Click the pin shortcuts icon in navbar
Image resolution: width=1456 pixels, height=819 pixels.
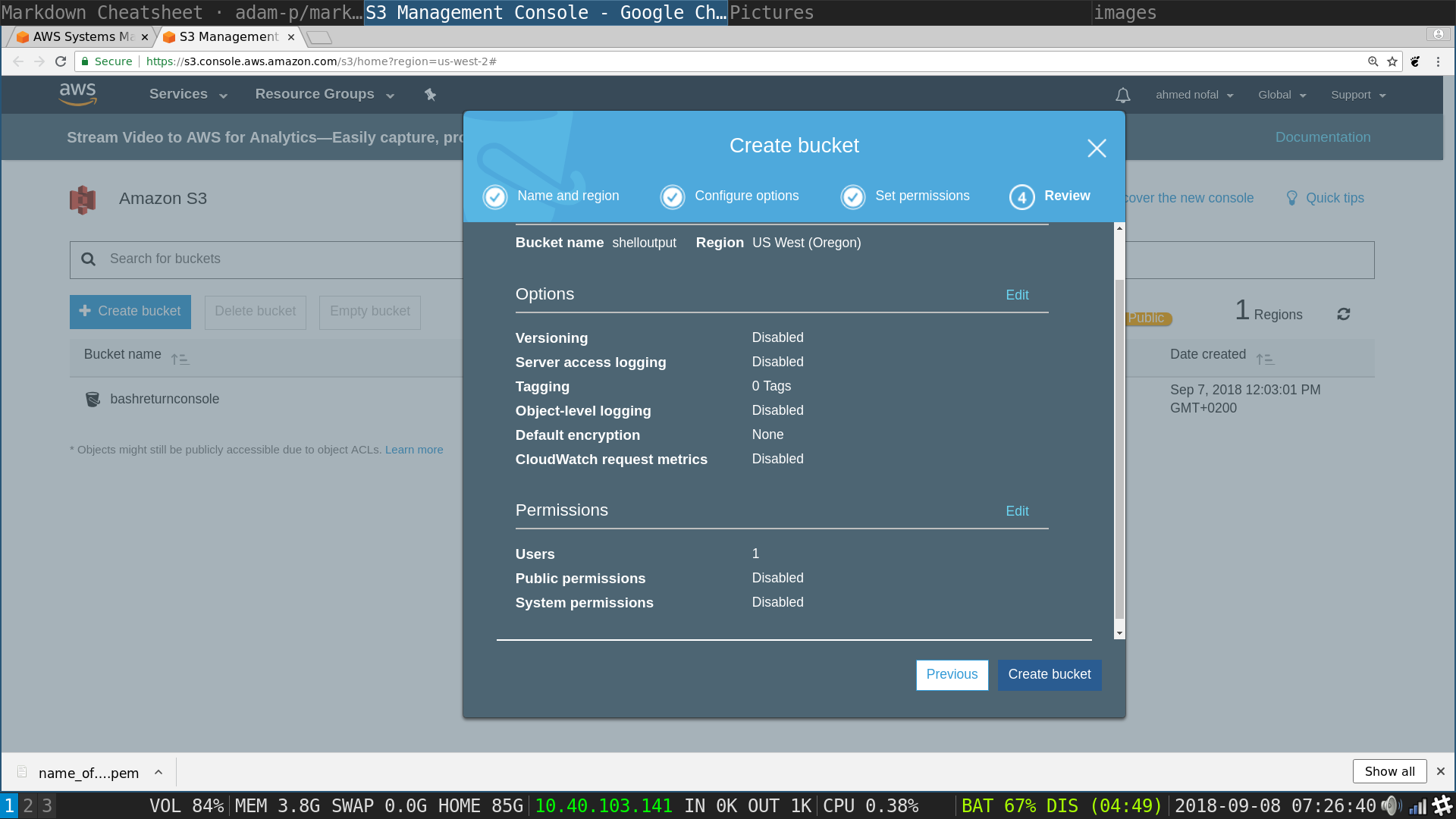430,95
